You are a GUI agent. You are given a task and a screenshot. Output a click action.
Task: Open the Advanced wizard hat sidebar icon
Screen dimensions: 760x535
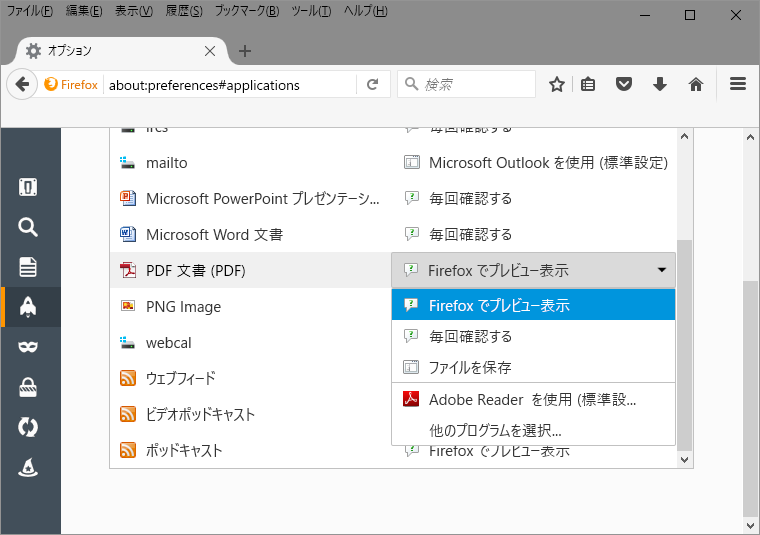click(28, 467)
